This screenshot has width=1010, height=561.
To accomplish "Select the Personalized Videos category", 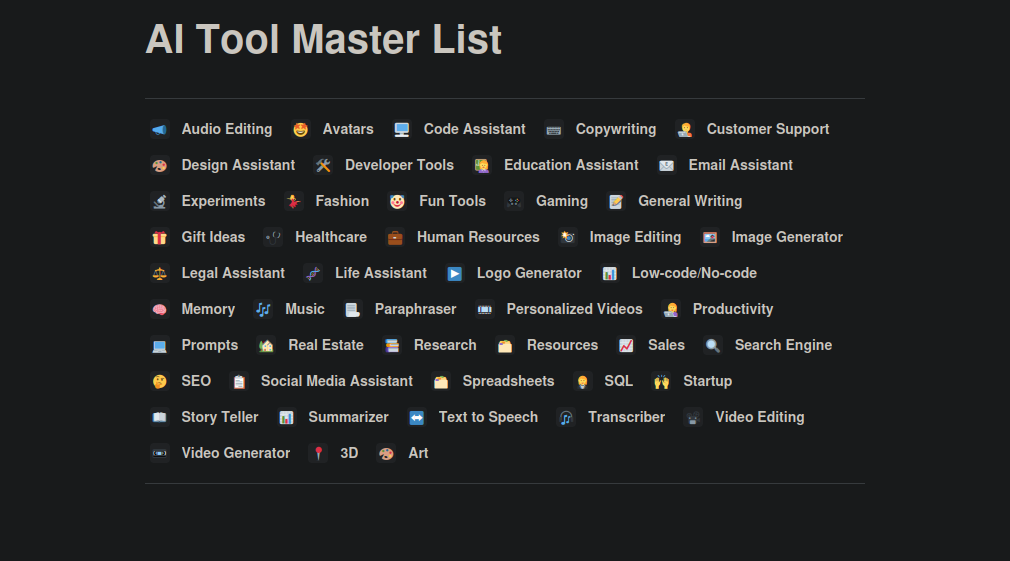I will pyautogui.click(x=575, y=310).
